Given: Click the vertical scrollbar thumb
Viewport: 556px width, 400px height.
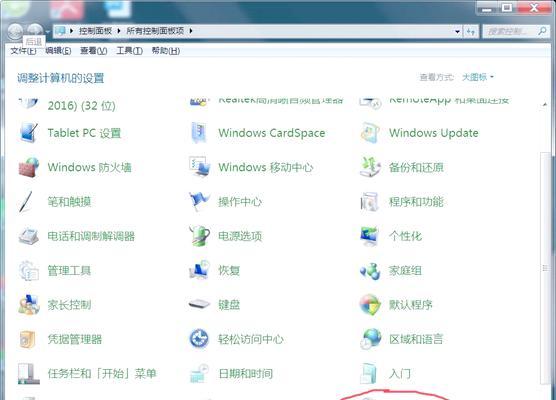Looking at the screenshot, I should pyautogui.click(x=545, y=268).
